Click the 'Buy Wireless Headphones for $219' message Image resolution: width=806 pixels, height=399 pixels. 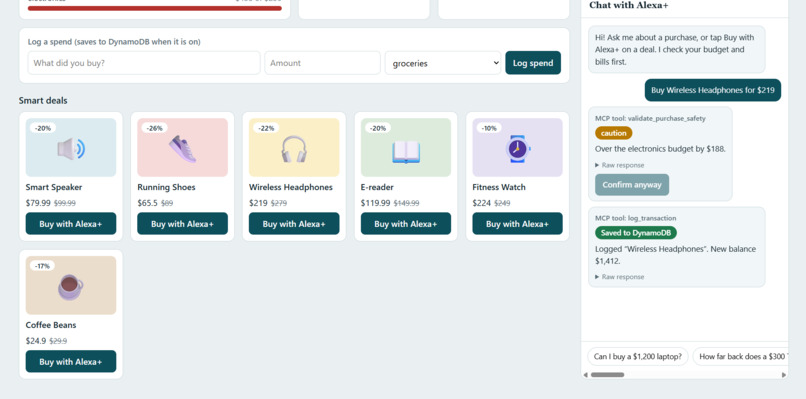[x=712, y=90]
